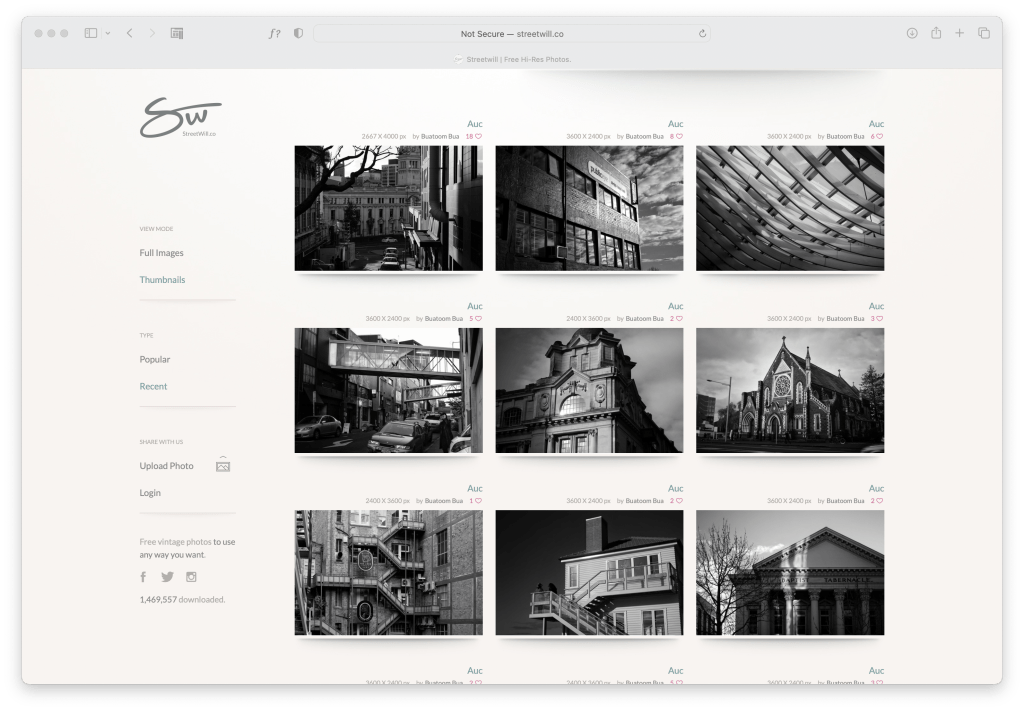Open the church photo thumbnail
This screenshot has height=711, width=1024.
coord(789,390)
